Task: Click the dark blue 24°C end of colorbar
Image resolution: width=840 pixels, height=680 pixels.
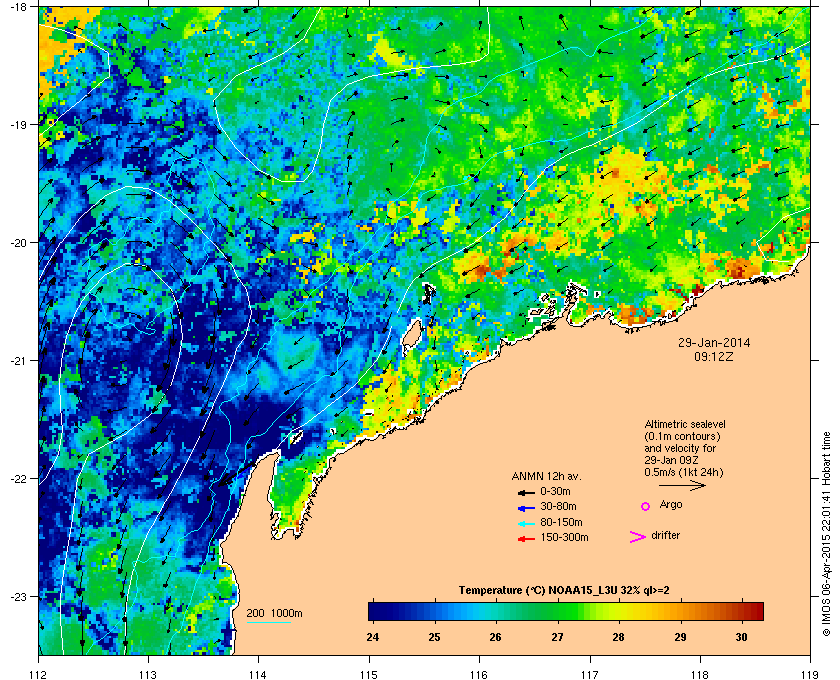Action: (373, 611)
